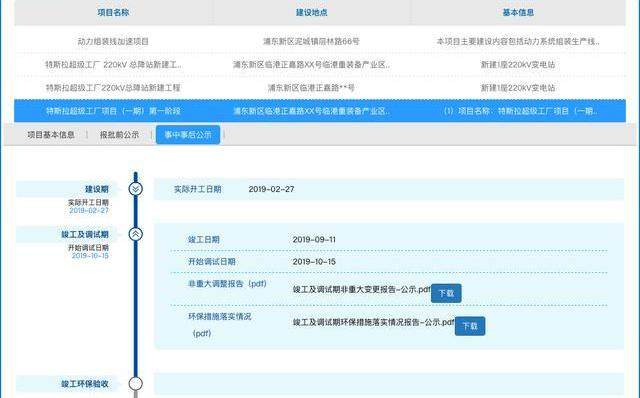The image size is (640, 398).
Task: Click the 基本信息 column header
Action: click(x=518, y=13)
